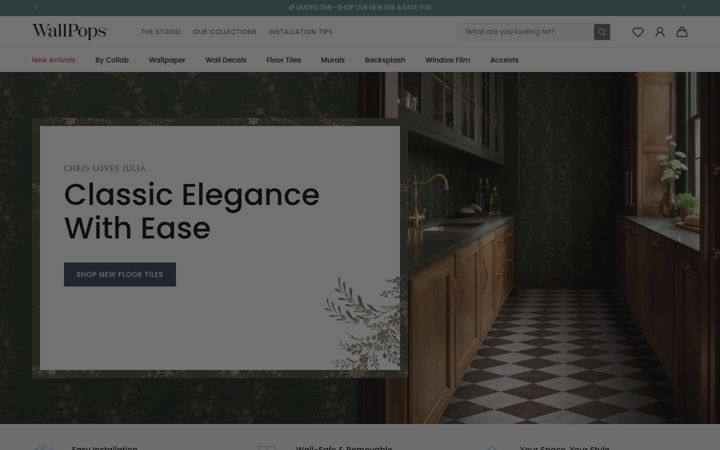Click the search magnifier button
Screen dimensions: 720x450
coord(602,32)
